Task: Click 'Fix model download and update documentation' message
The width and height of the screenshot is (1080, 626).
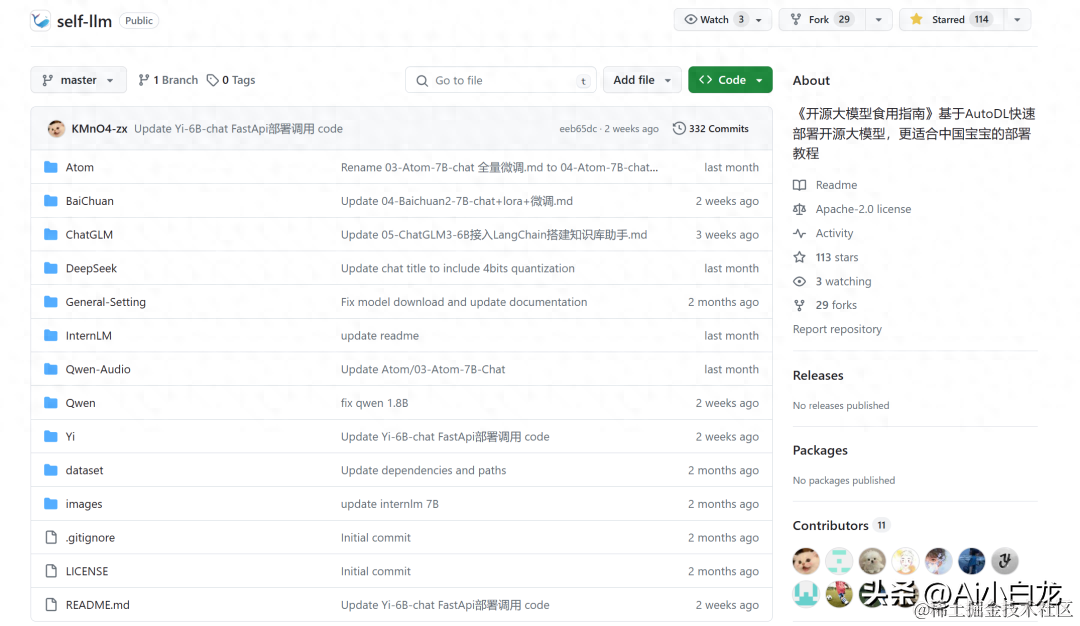Action: [x=464, y=302]
